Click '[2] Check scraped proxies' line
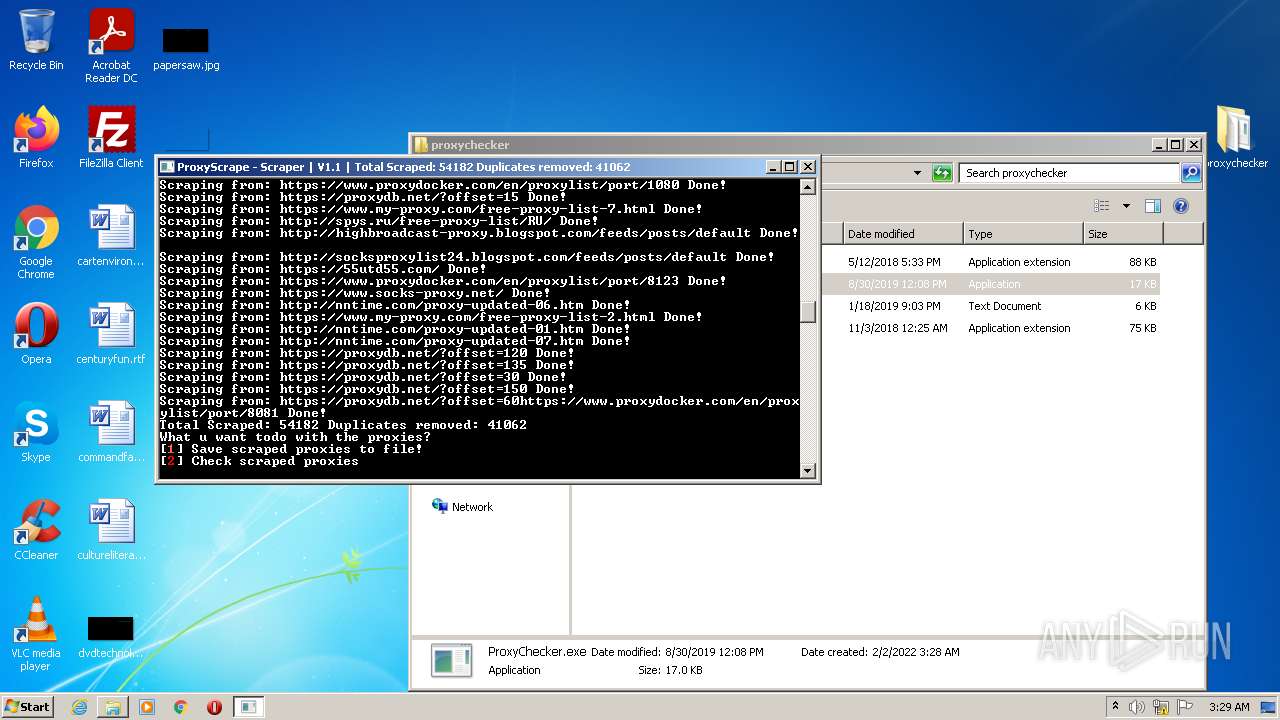Image resolution: width=1280 pixels, height=720 pixels. click(259, 461)
